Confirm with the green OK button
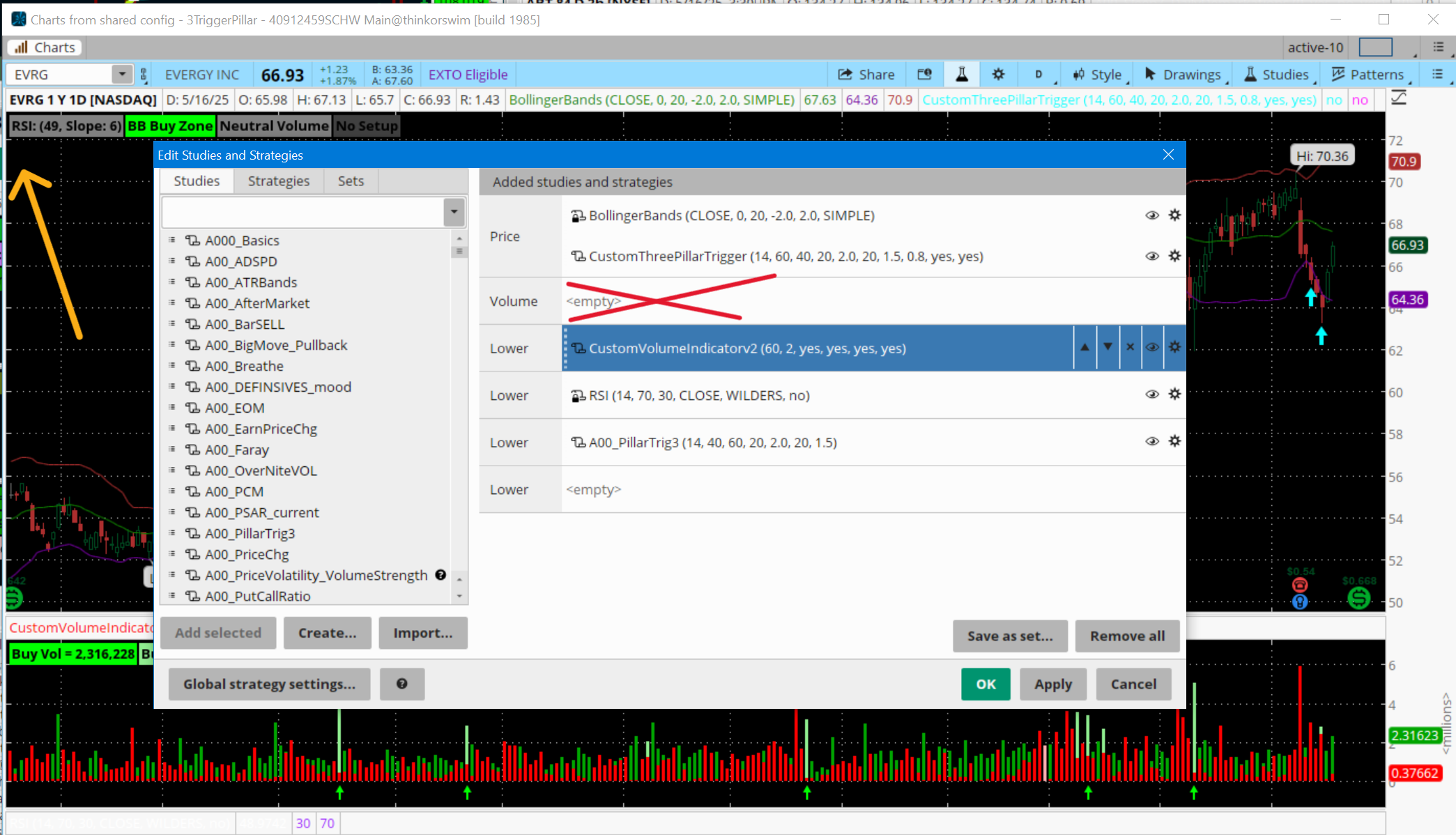 [x=986, y=684]
